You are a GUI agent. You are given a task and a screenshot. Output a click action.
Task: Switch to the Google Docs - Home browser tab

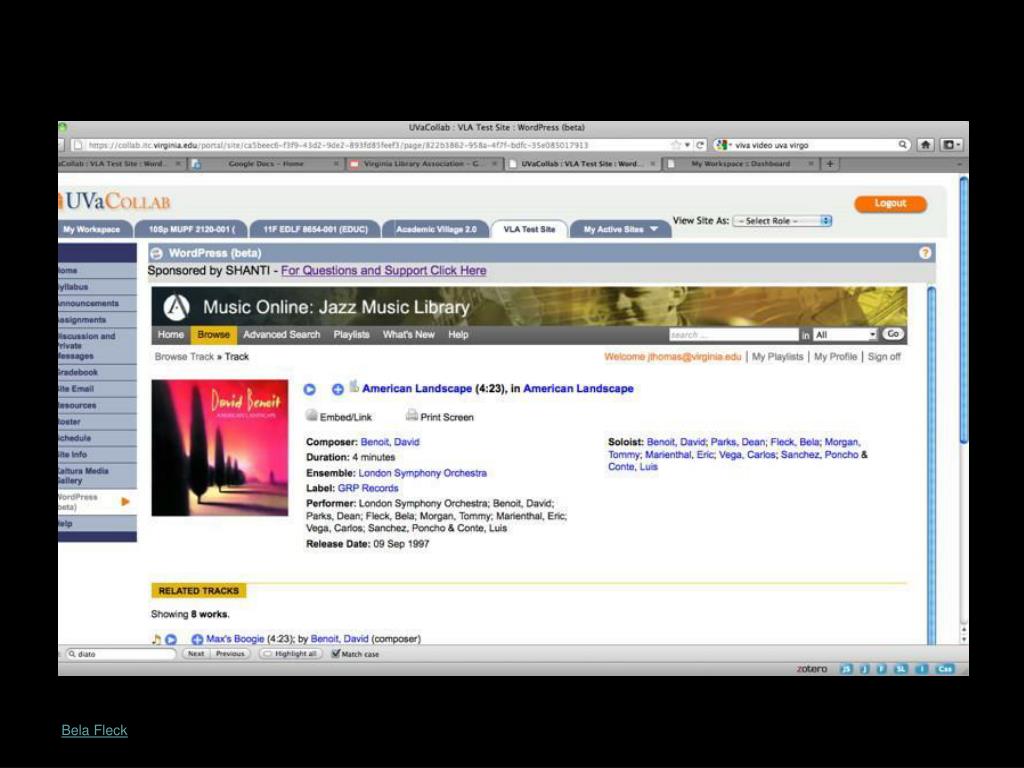tap(266, 164)
